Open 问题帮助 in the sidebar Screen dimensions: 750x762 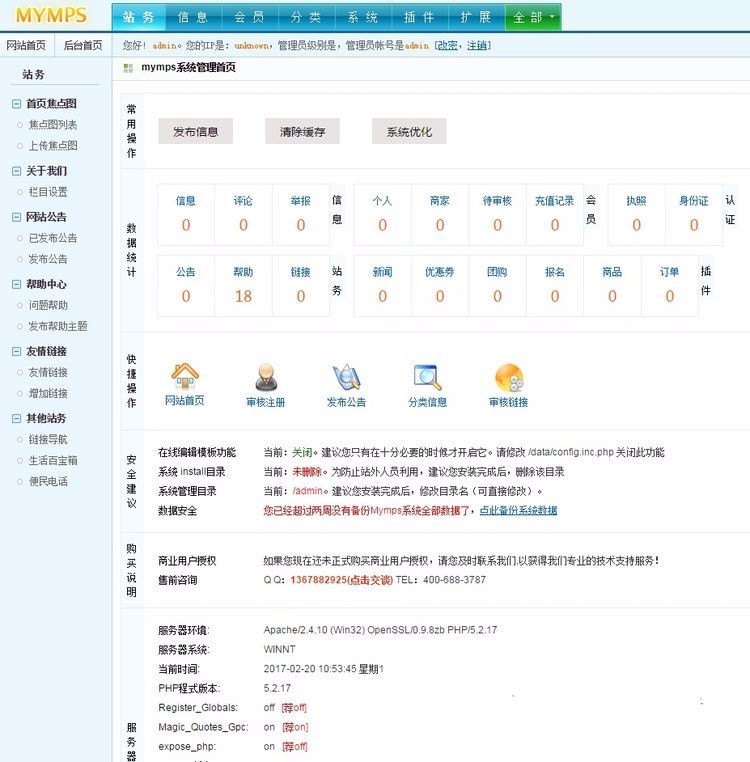tap(48, 305)
